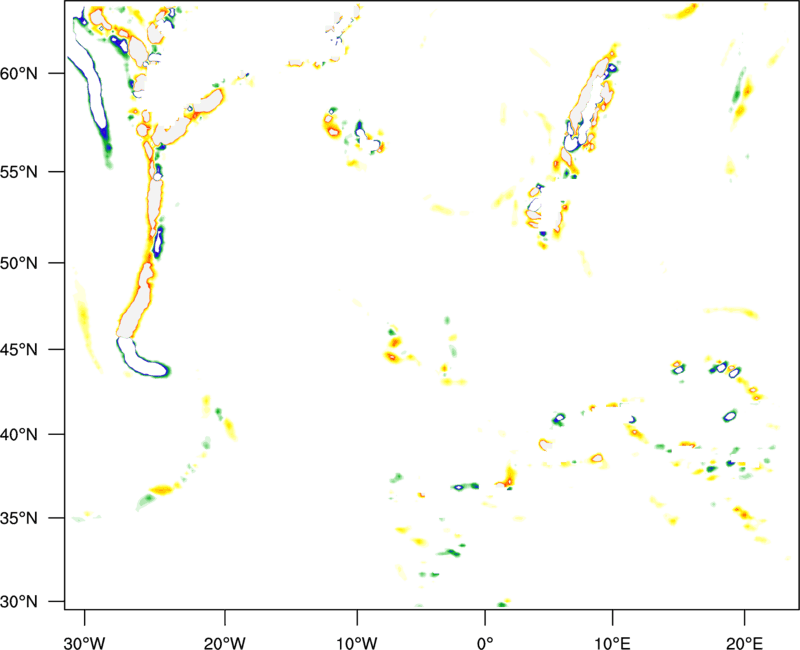800x650 pixels.
Task: Click the 0° longitude label
Action: pyautogui.click(x=485, y=643)
